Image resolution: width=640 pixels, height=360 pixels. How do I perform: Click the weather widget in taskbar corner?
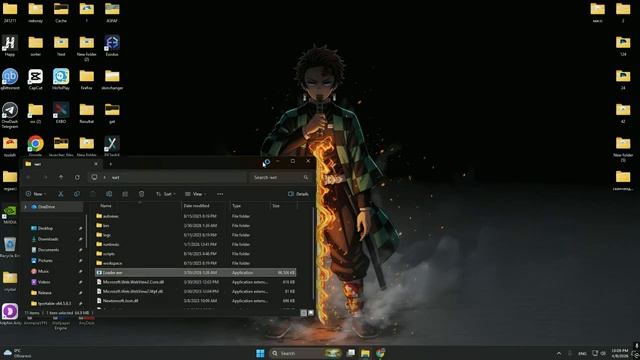pyautogui.click(x=17, y=353)
